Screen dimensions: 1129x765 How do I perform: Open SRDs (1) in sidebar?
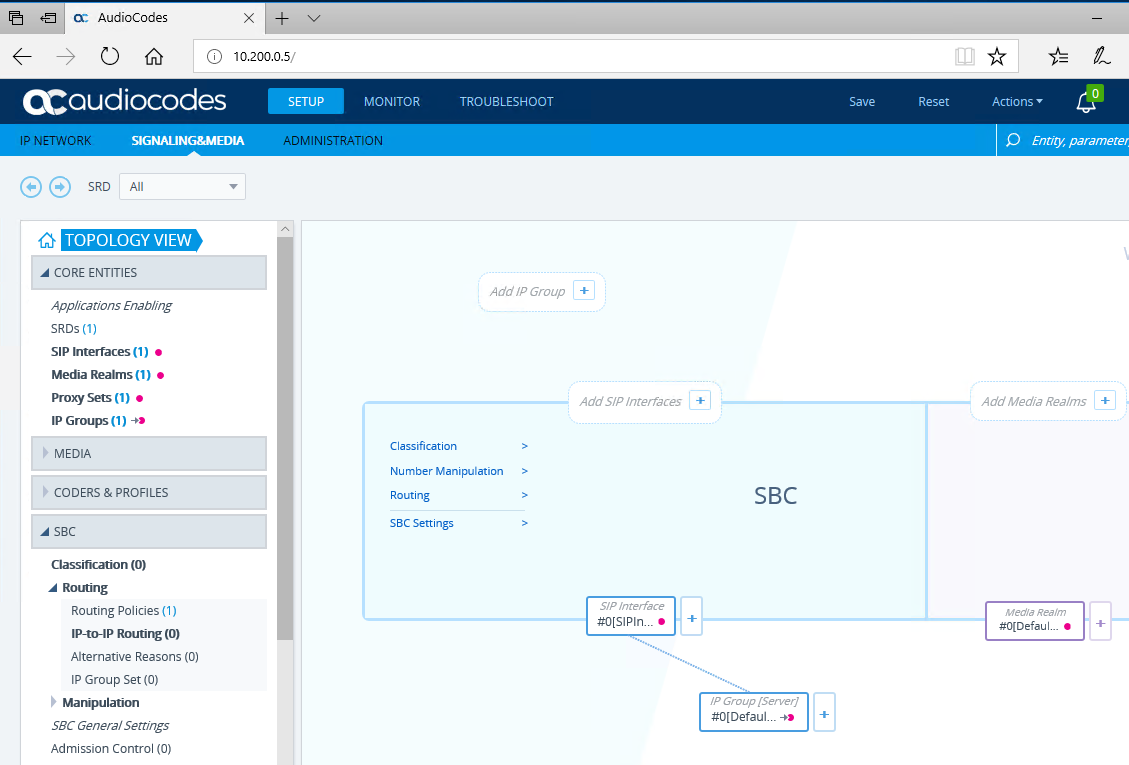73,328
